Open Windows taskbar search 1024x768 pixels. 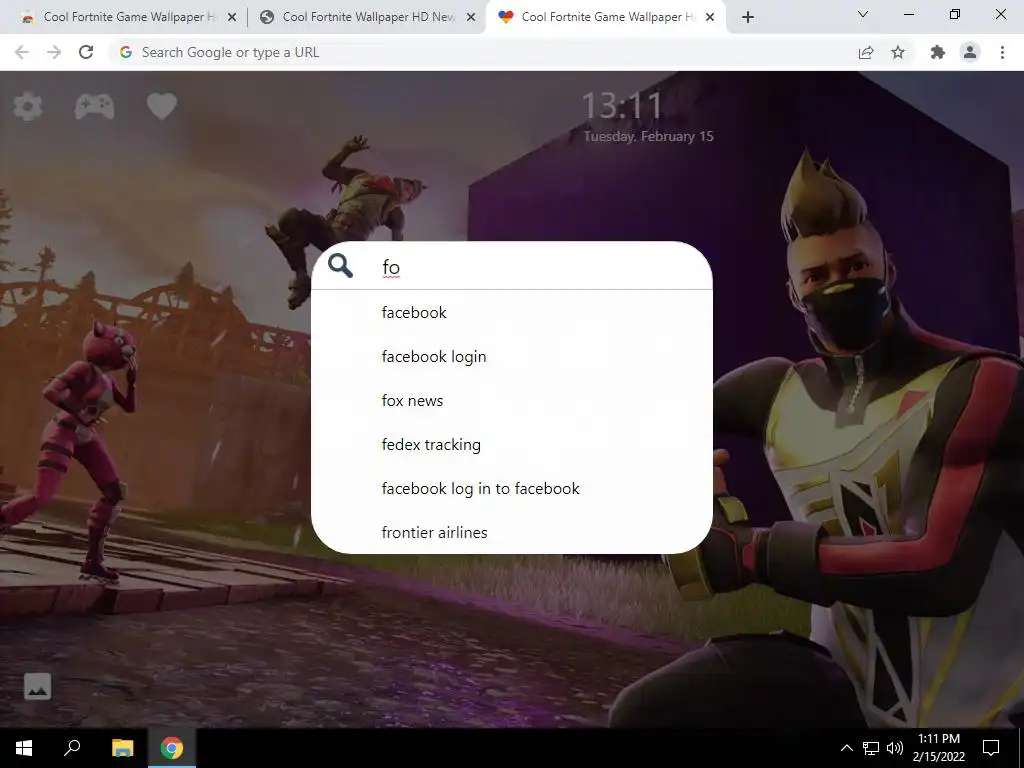[x=72, y=748]
